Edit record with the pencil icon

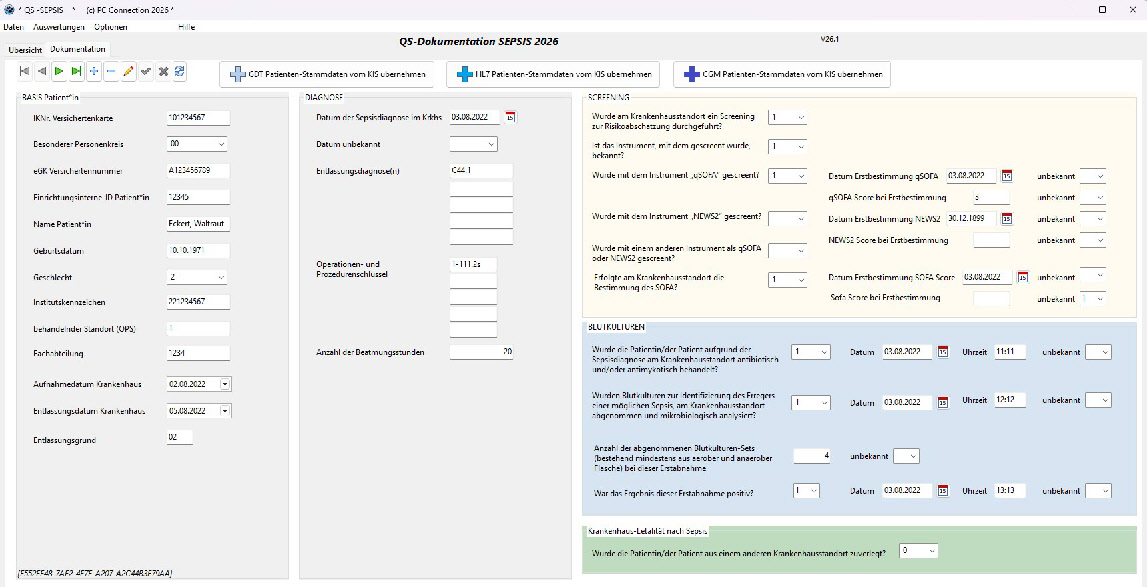point(129,71)
